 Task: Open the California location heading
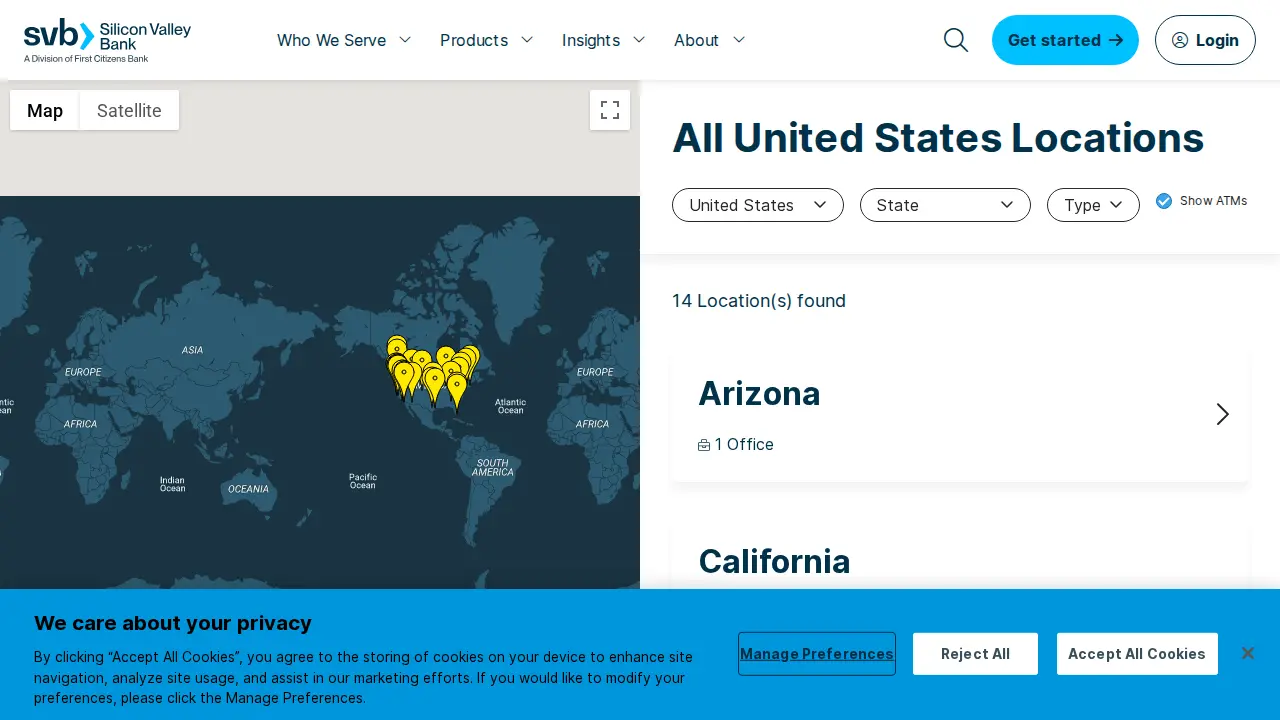(x=774, y=561)
